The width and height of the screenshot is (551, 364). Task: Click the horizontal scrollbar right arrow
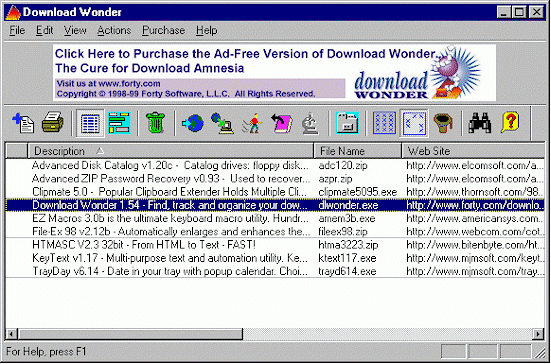(x=538, y=334)
